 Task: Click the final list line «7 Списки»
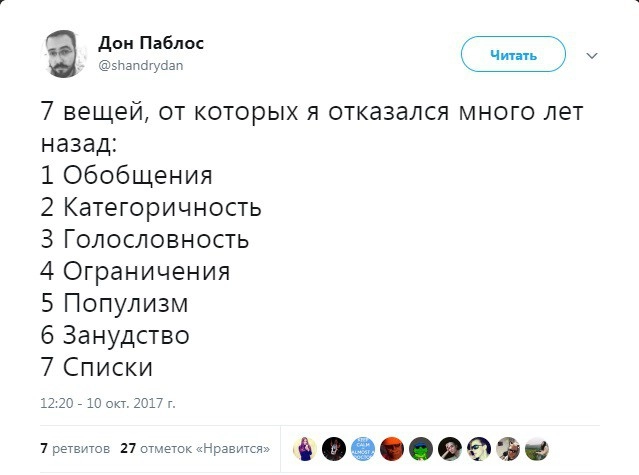coord(97,367)
